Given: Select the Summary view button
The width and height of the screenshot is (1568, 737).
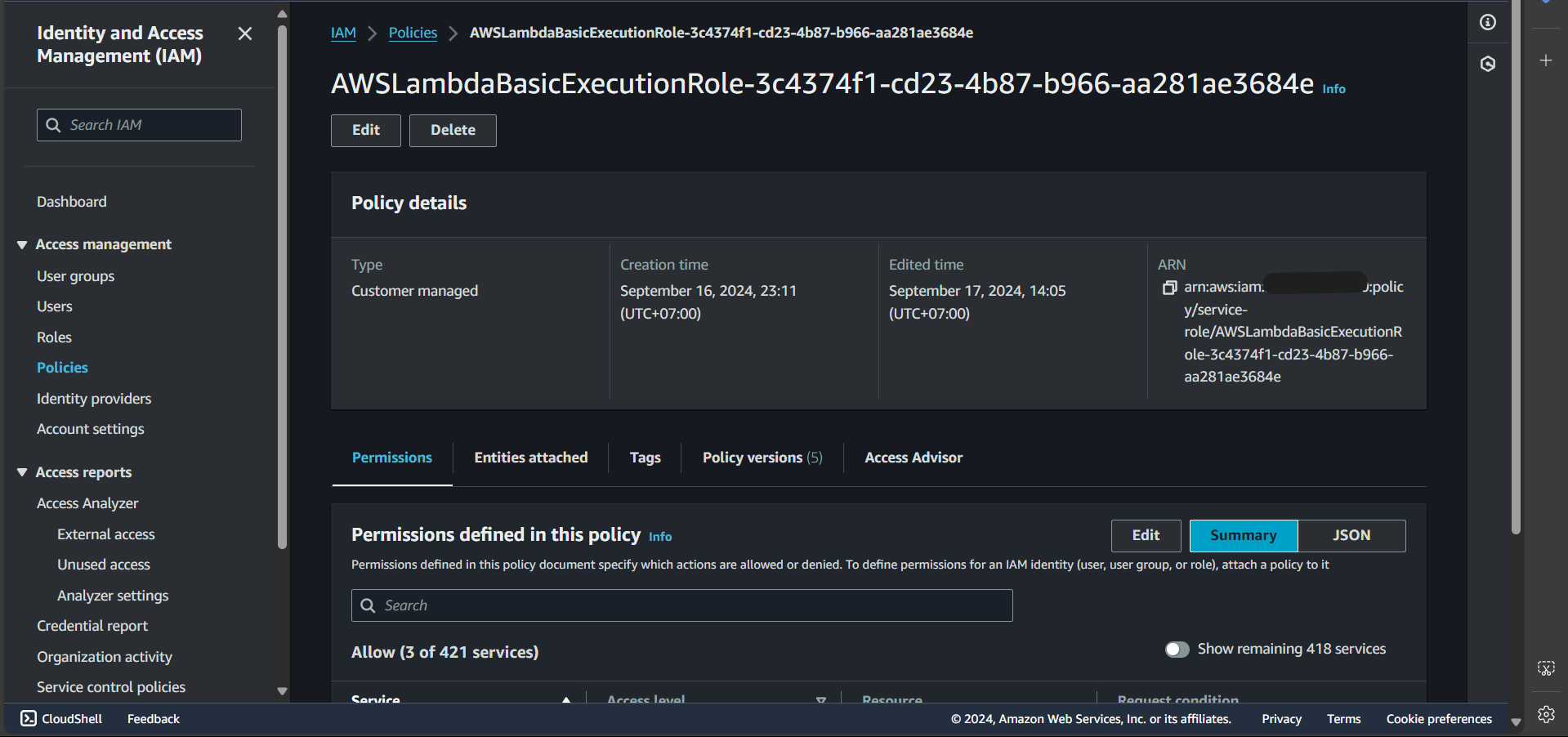Looking at the screenshot, I should [1243, 535].
